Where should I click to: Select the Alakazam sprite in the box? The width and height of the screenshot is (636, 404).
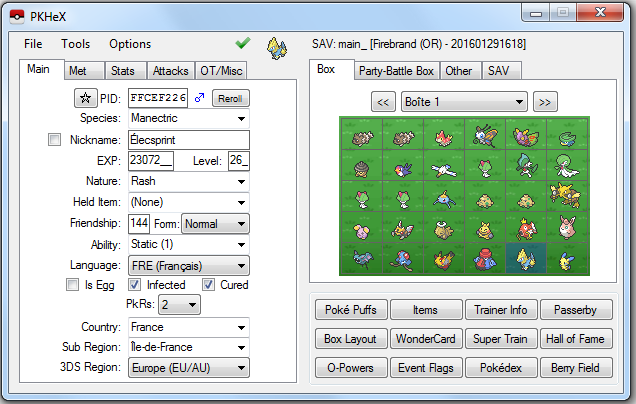pyautogui.click(x=566, y=196)
